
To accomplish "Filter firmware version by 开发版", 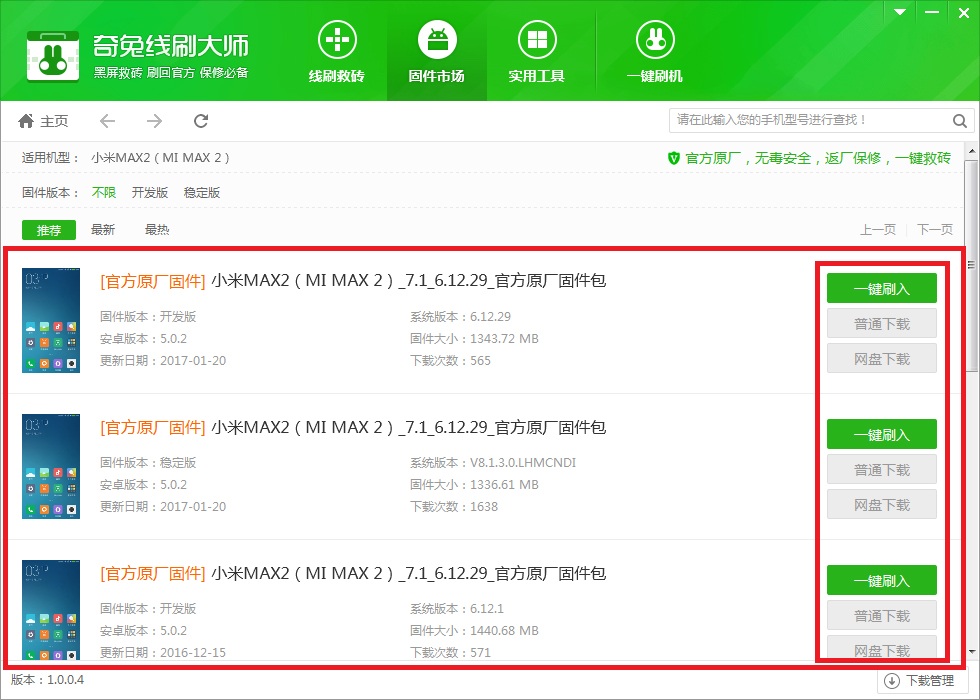I will point(150,192).
